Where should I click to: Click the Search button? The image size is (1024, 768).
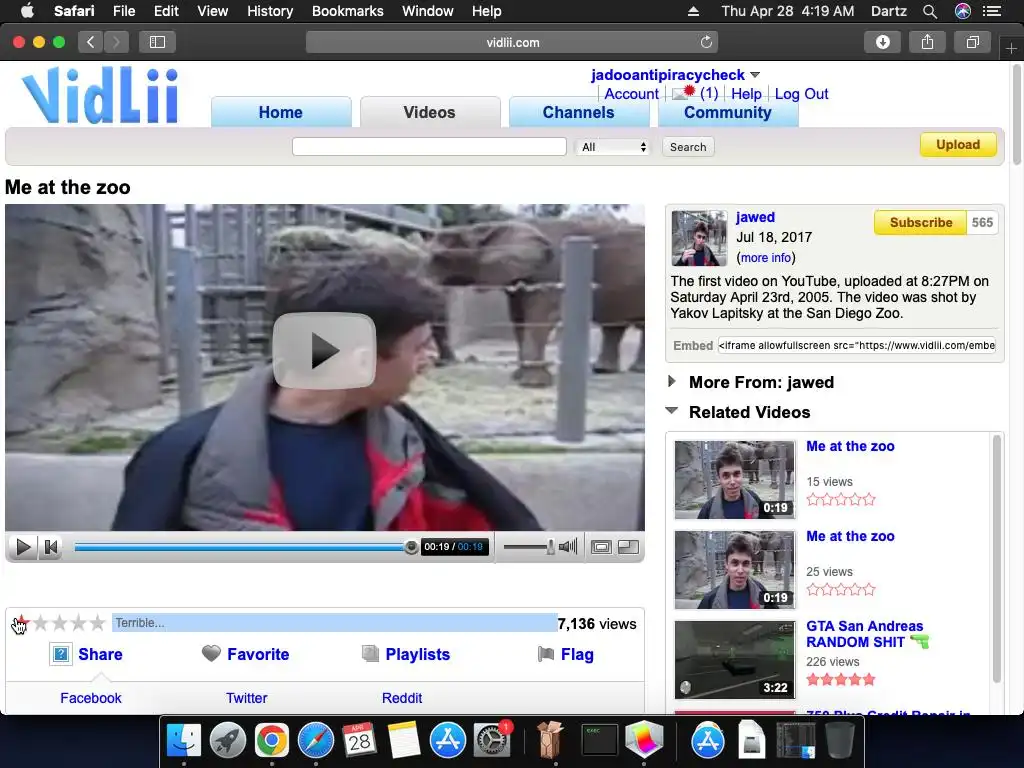688,147
